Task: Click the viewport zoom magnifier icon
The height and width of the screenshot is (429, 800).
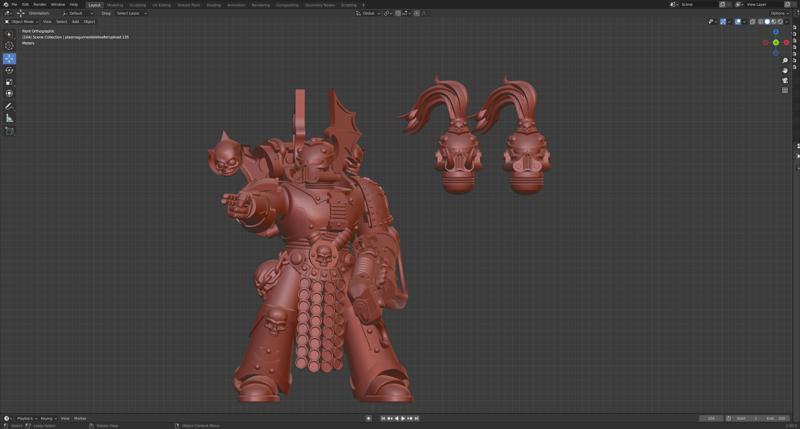Action: (x=785, y=61)
